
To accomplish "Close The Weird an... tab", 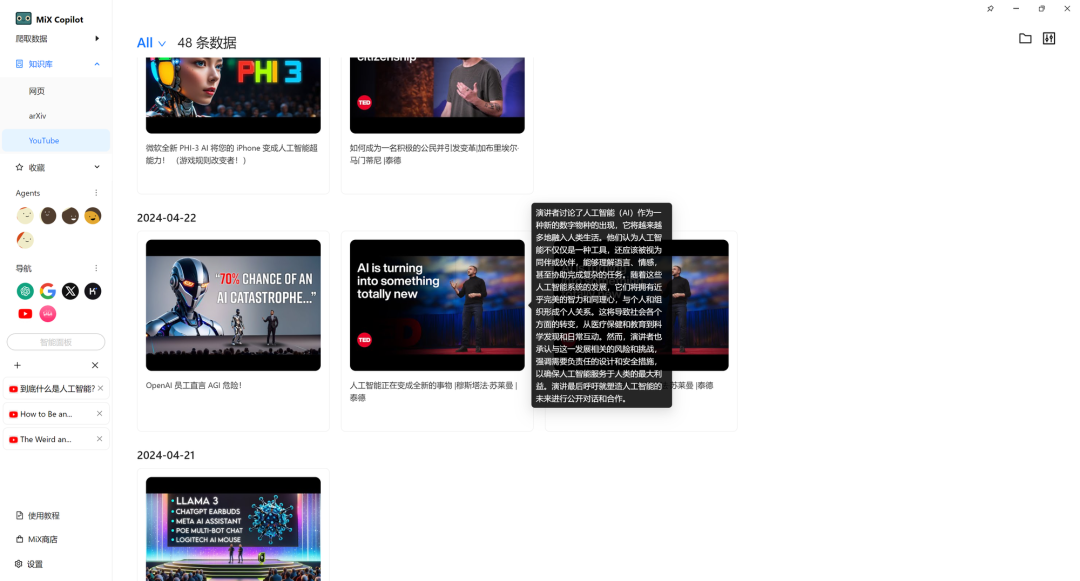I will pyautogui.click(x=99, y=439).
